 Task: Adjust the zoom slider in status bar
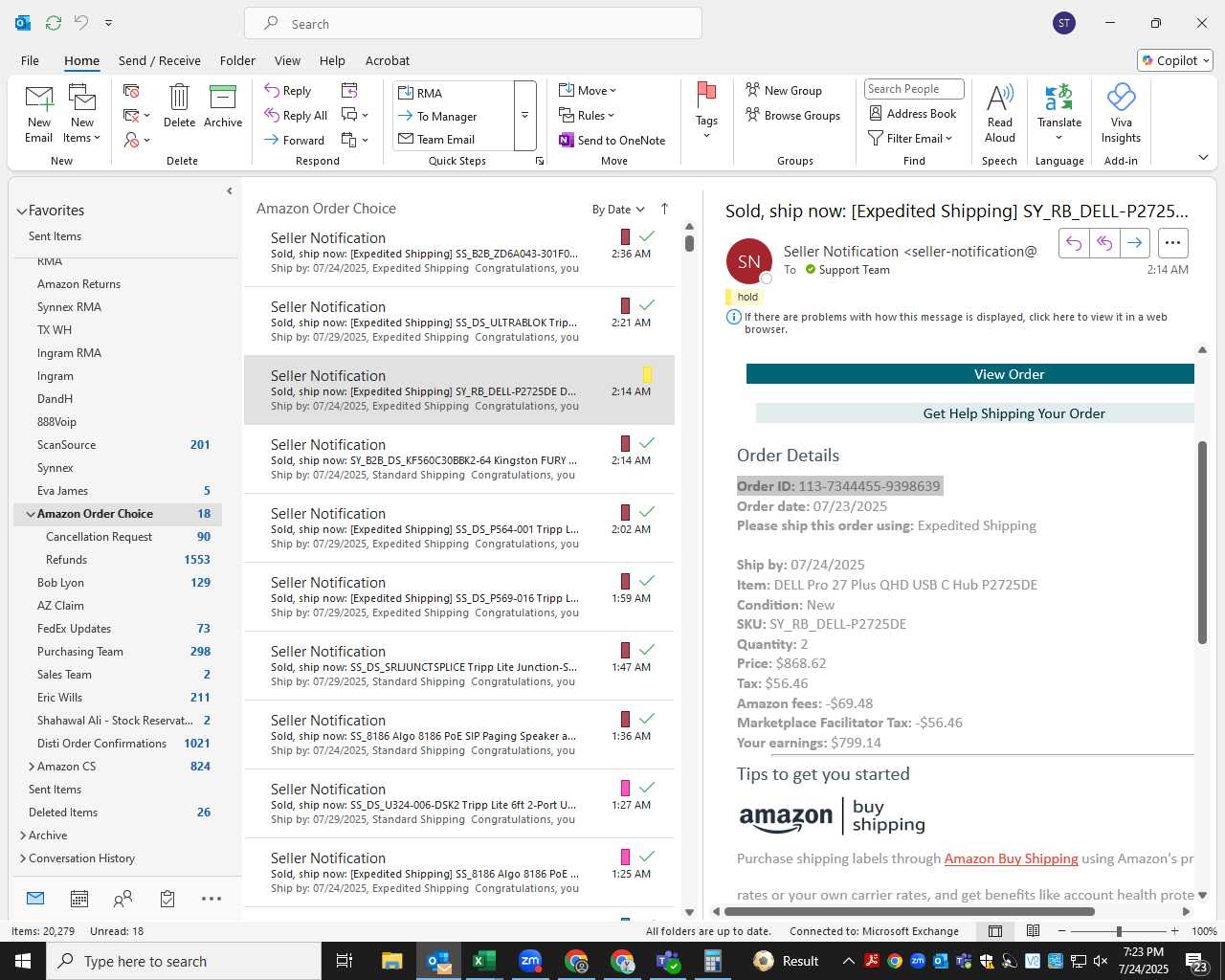pyautogui.click(x=1118, y=931)
